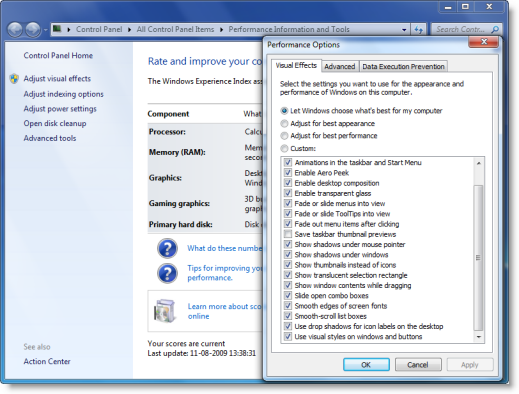Screen dimensions: 519x394
Task: Click the shield icon beside Adjust visual effects
Action: click(14, 79)
